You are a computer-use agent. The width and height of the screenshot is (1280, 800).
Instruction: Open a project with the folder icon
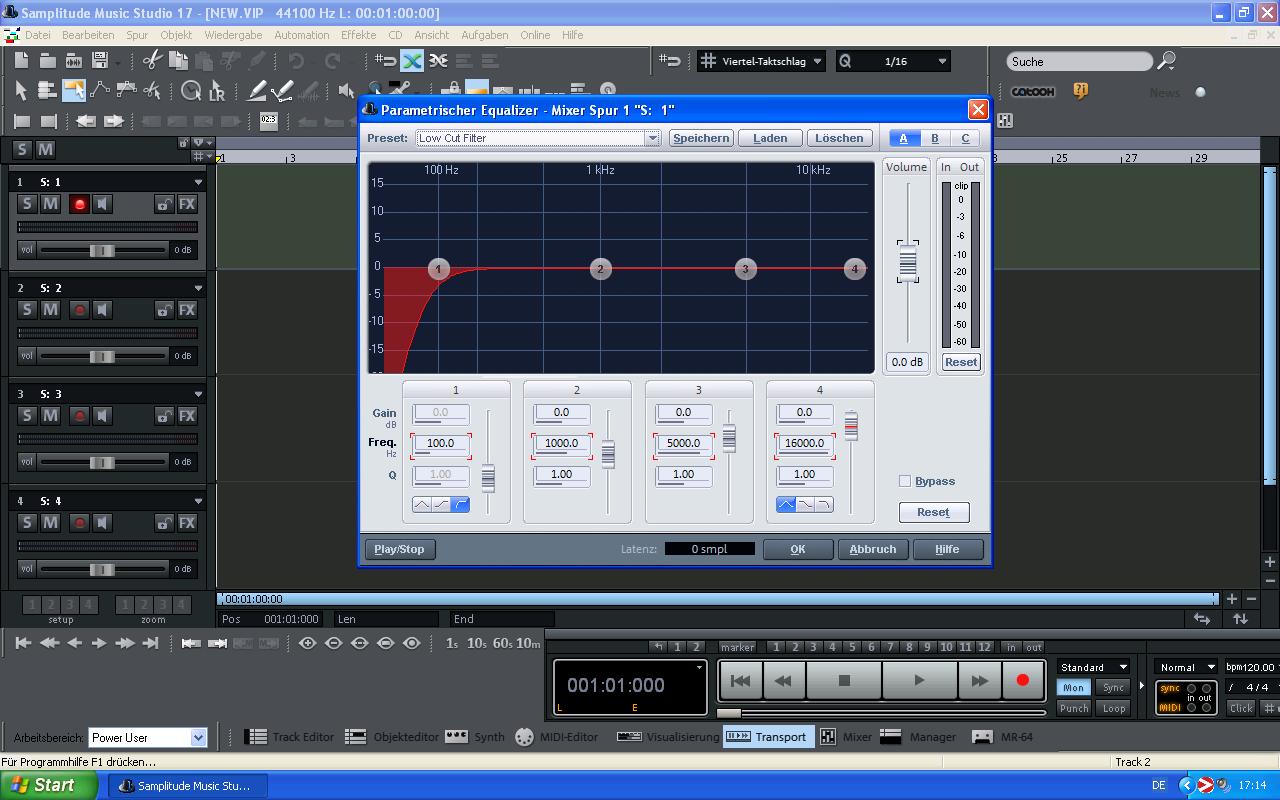48,61
